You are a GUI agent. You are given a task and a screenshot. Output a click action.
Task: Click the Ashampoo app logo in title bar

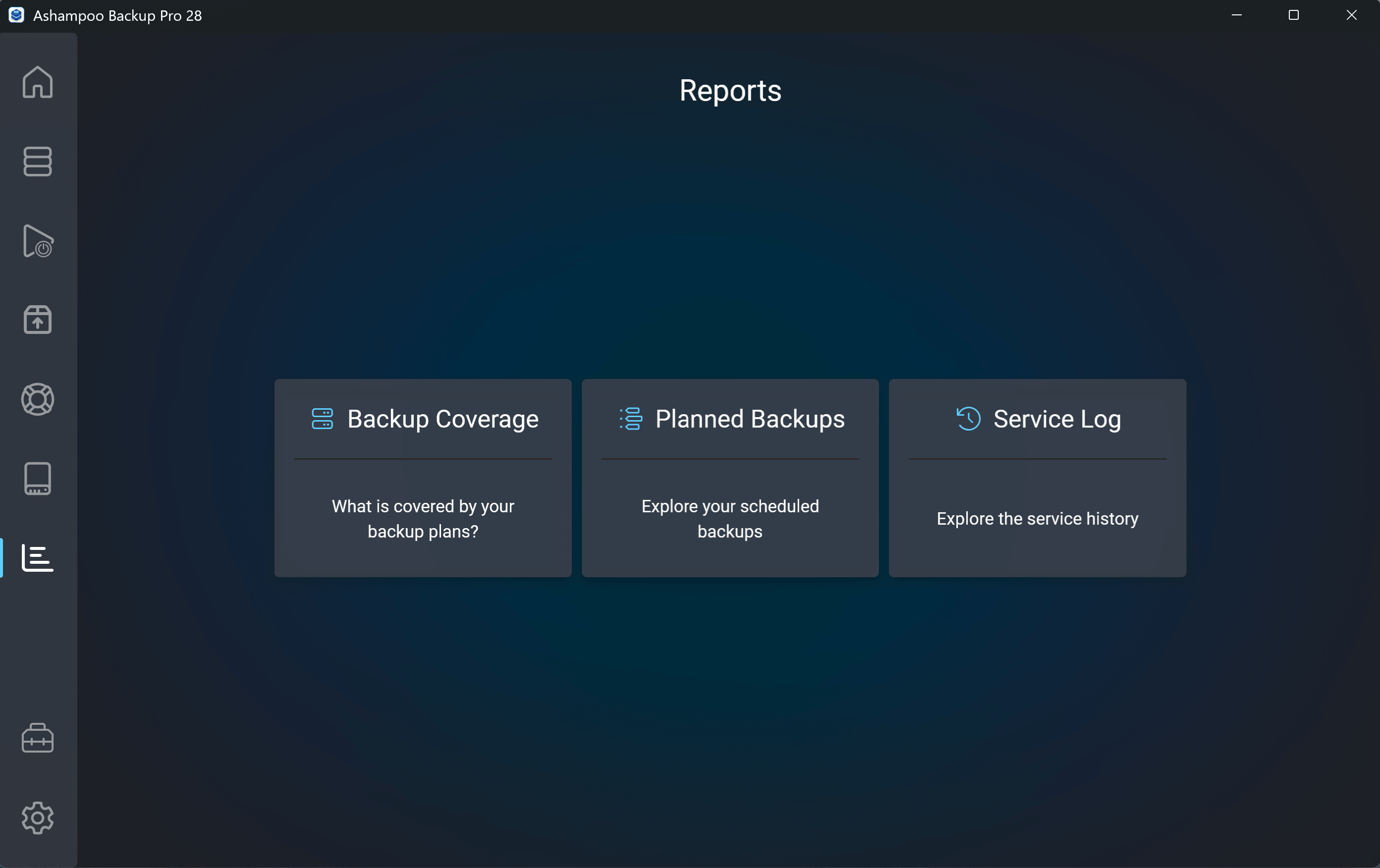[16, 15]
